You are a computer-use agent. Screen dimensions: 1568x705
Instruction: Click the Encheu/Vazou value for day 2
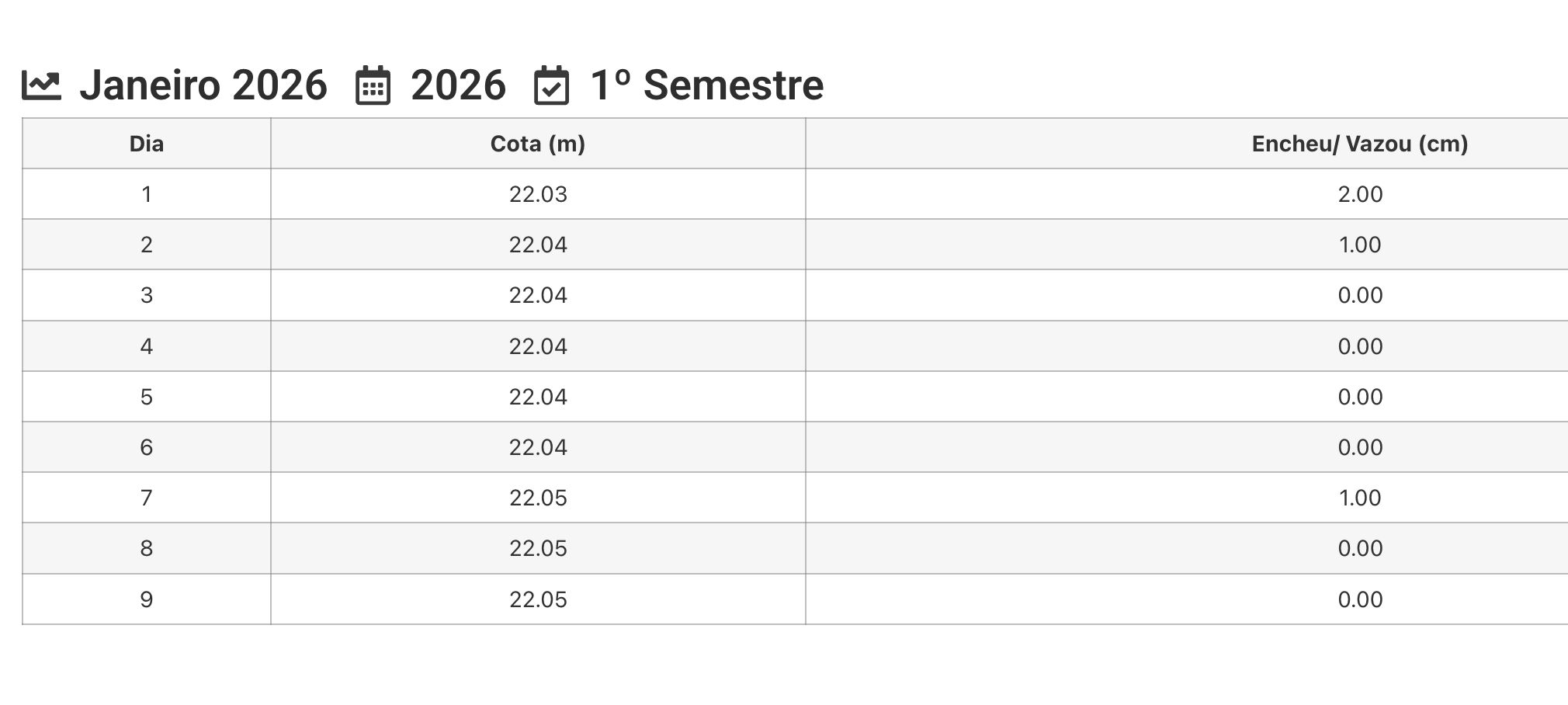click(x=1360, y=245)
